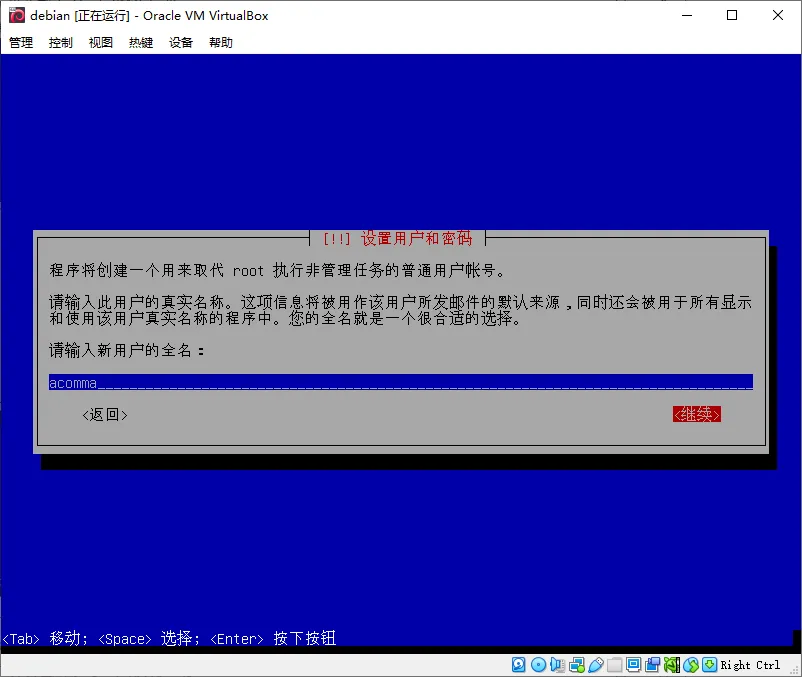Click the 'debian [正在运行] - Oracle VM VirtualBox' title text
The width and height of the screenshot is (802, 677).
point(149,16)
